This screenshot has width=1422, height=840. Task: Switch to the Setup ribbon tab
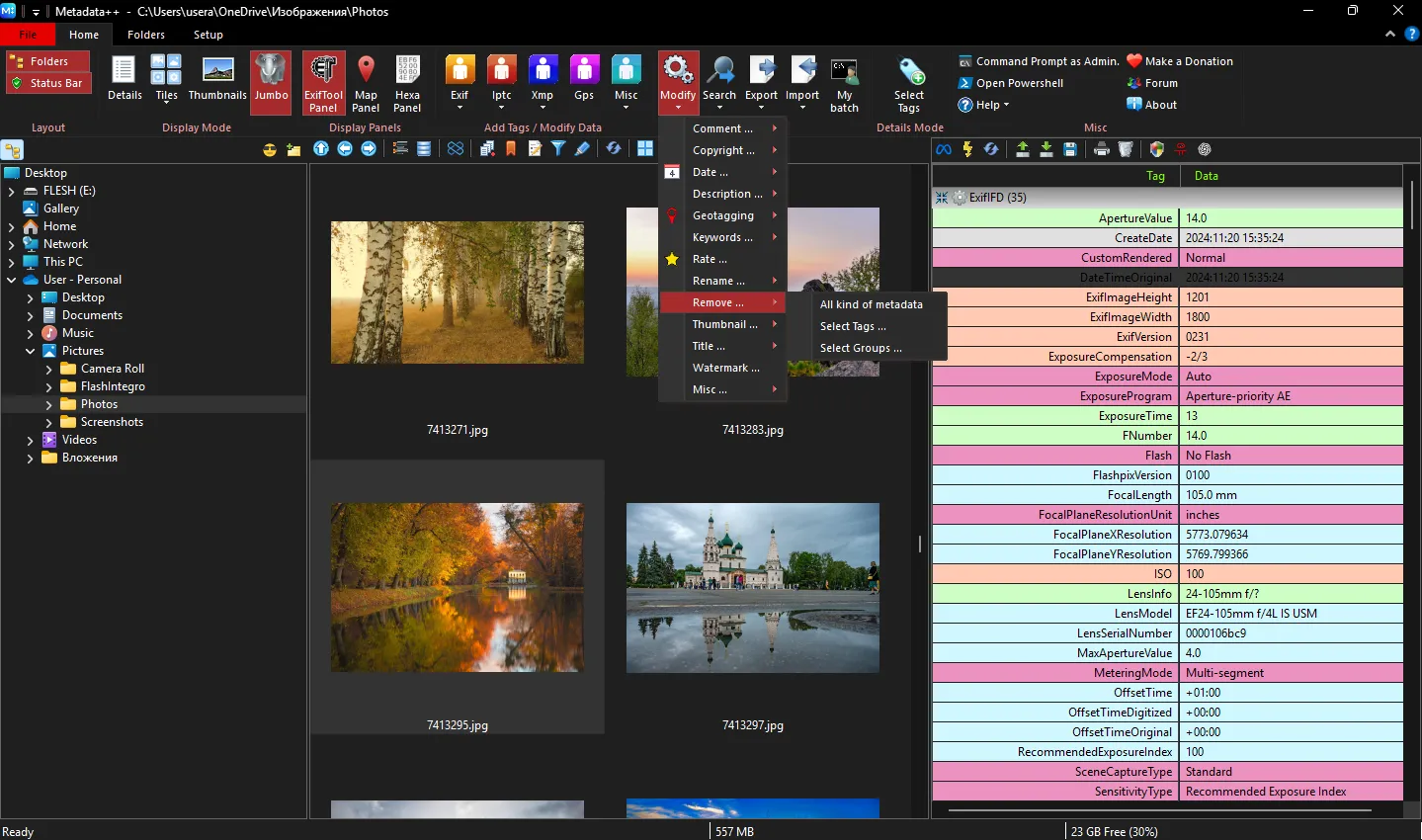pos(209,35)
